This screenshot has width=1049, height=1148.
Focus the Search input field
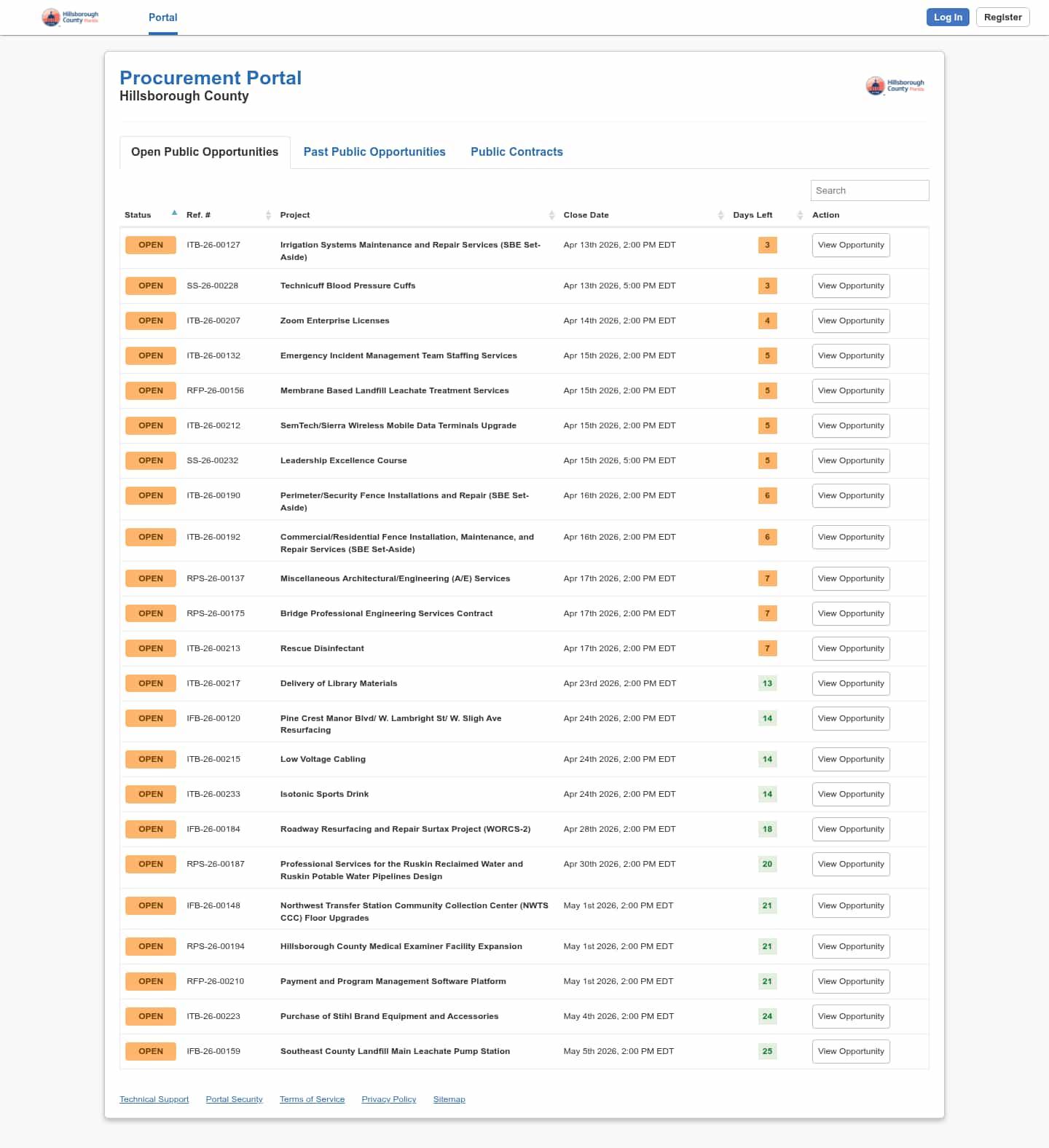[869, 191]
